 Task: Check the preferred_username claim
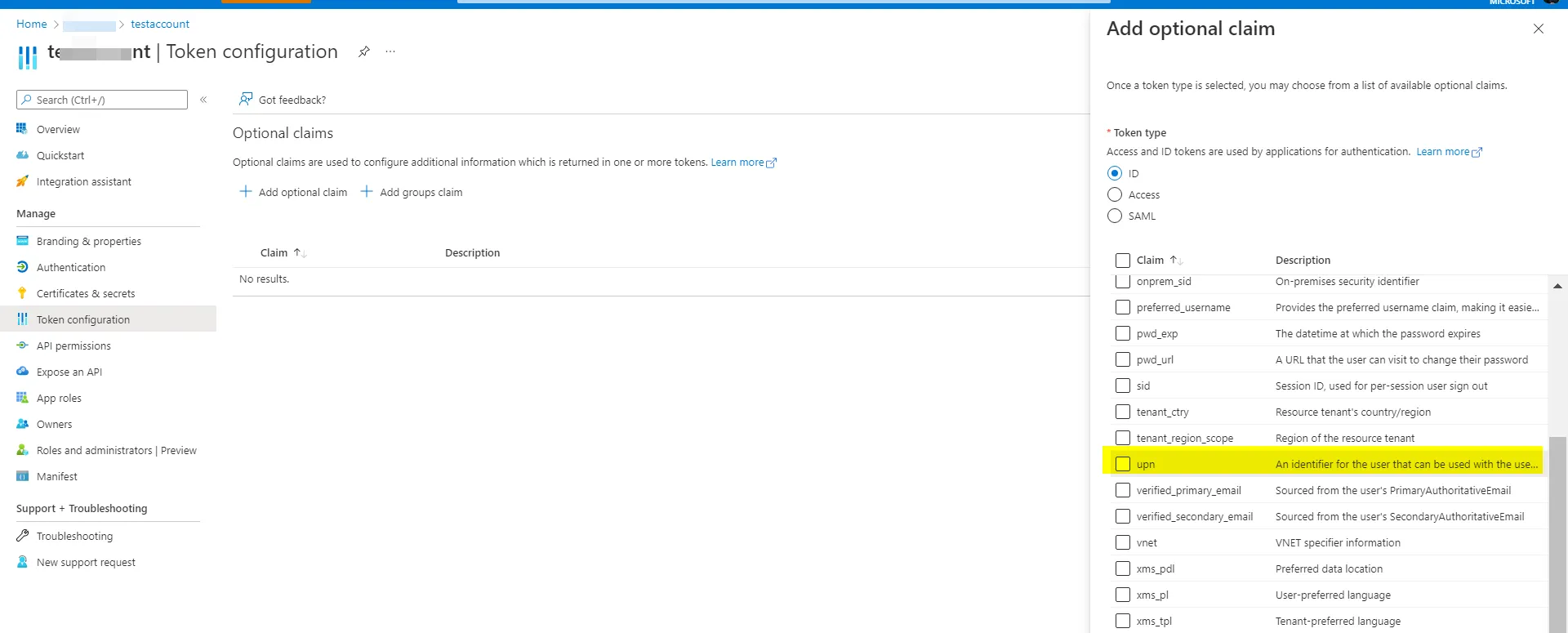pyautogui.click(x=1123, y=307)
